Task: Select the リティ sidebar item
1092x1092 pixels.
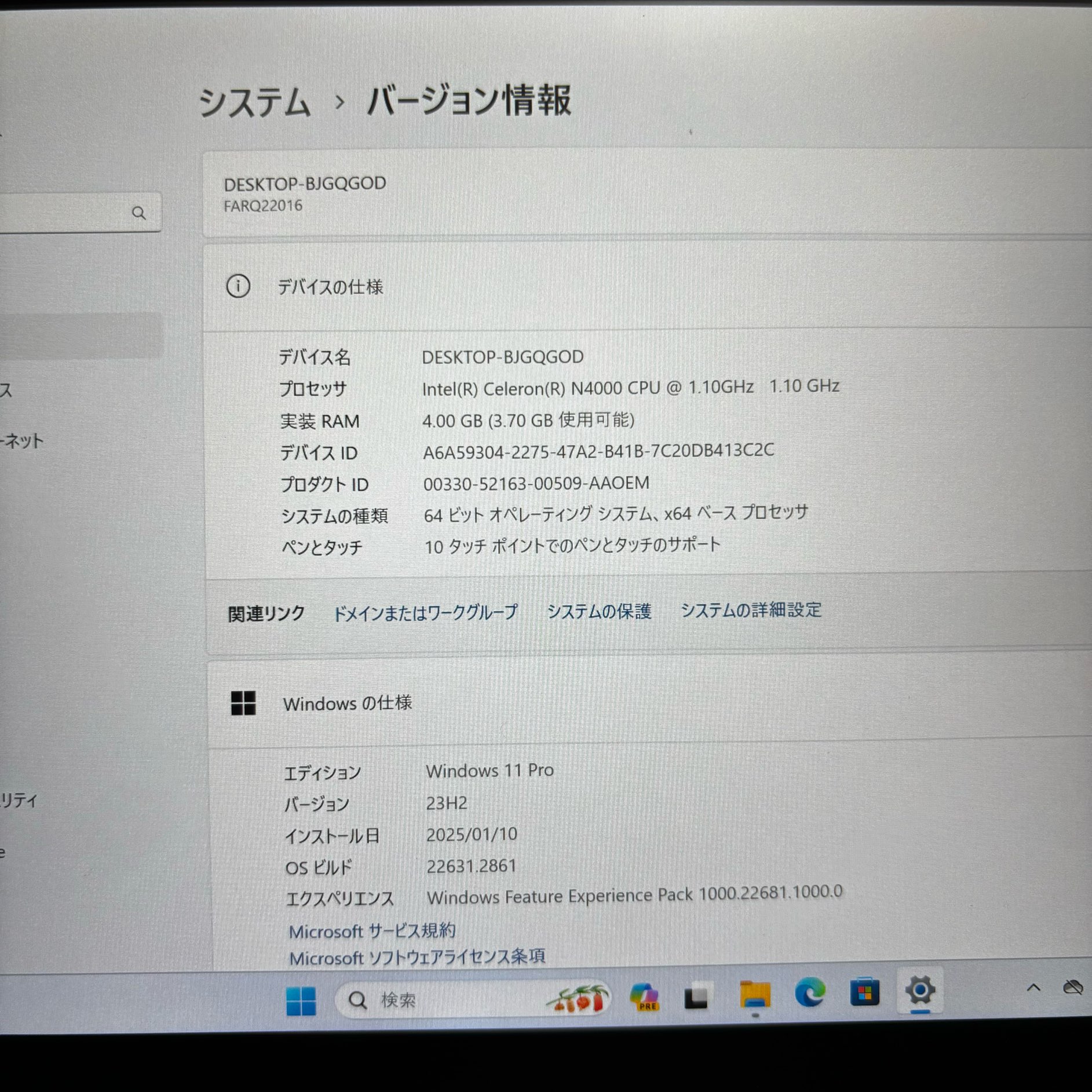Action: [19, 801]
